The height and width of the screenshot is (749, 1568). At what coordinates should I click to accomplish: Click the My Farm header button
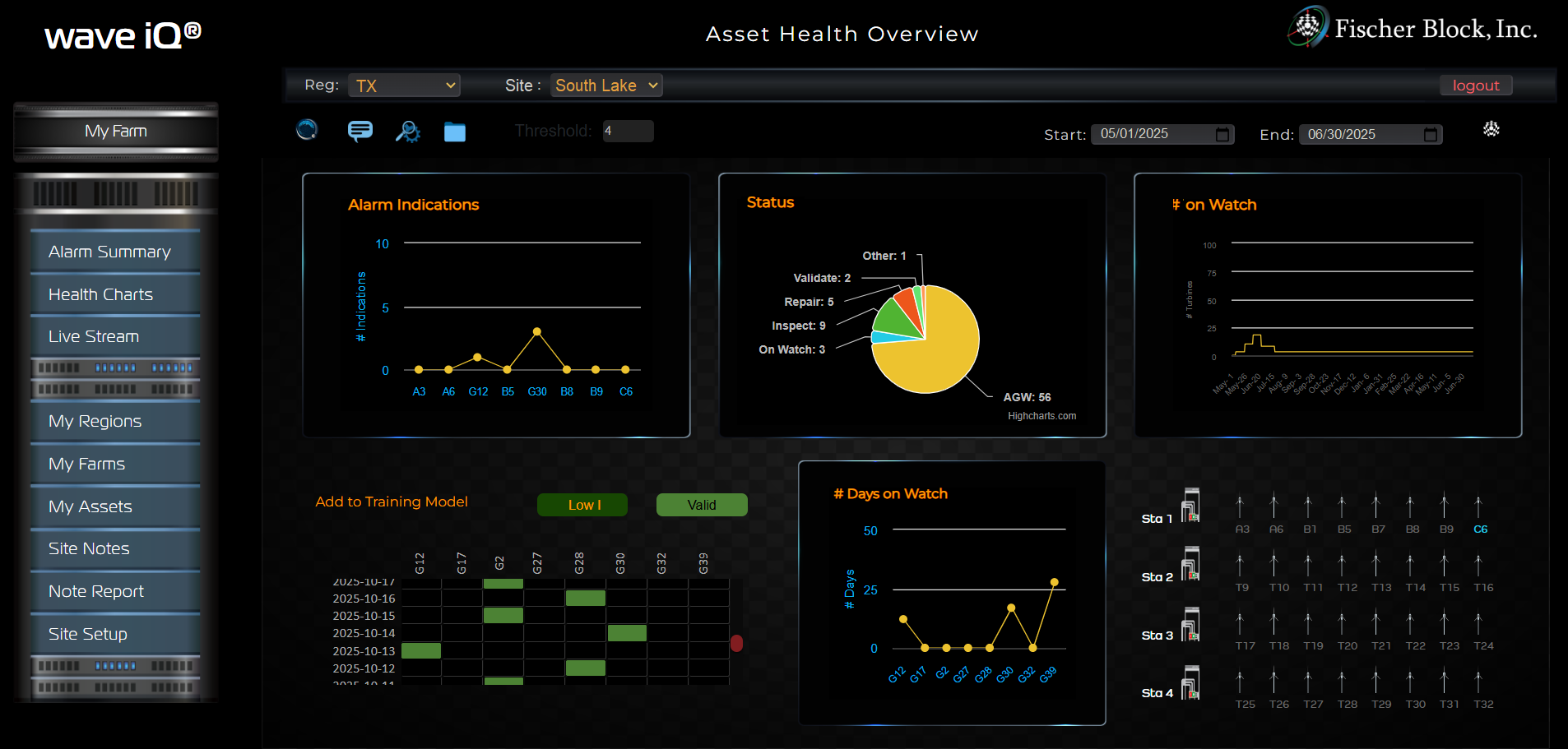[116, 131]
